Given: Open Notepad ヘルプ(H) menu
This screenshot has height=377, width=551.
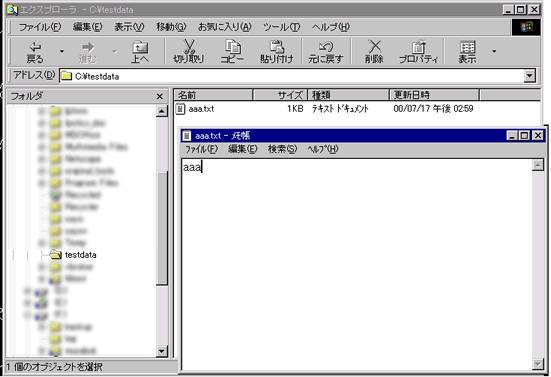Looking at the screenshot, I should pos(323,149).
